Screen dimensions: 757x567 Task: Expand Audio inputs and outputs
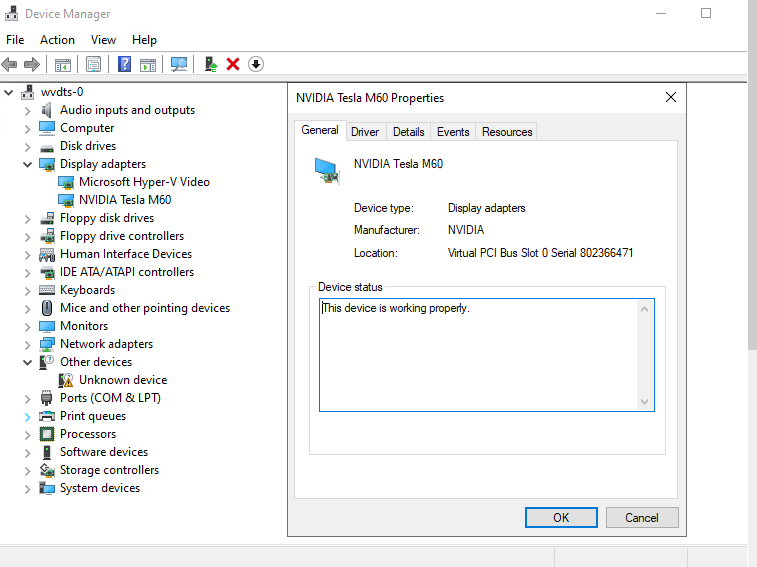tap(28, 111)
